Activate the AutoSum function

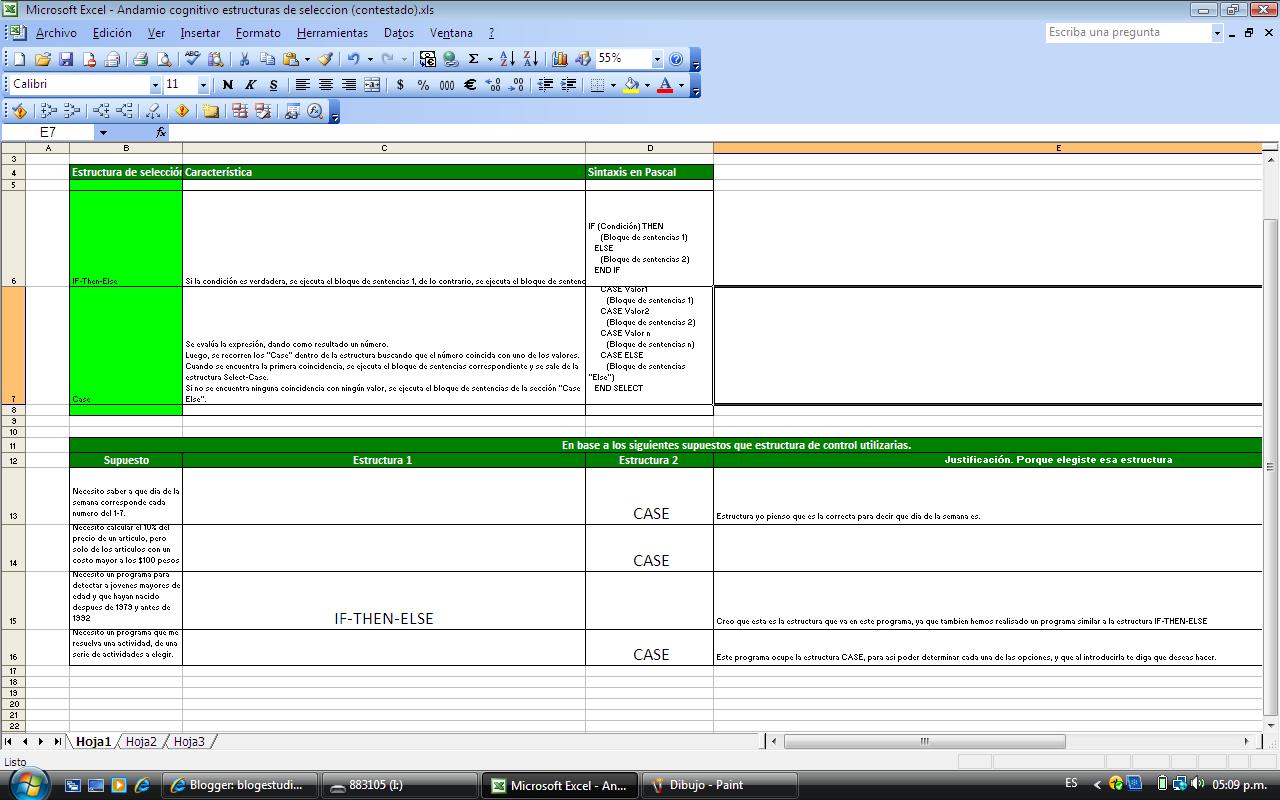tap(471, 58)
